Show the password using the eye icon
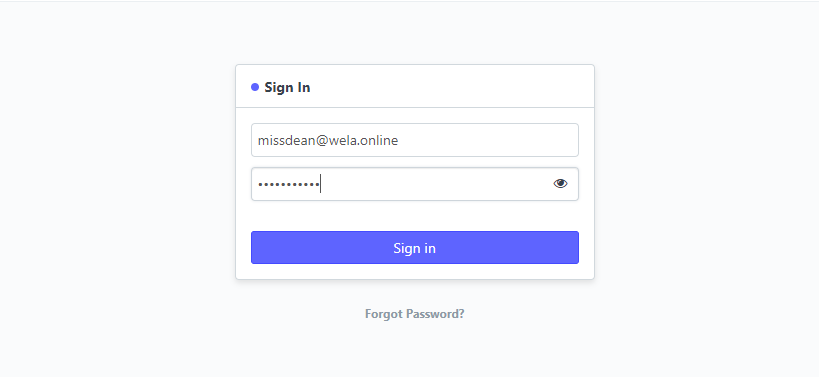This screenshot has height=377, width=819. point(560,183)
